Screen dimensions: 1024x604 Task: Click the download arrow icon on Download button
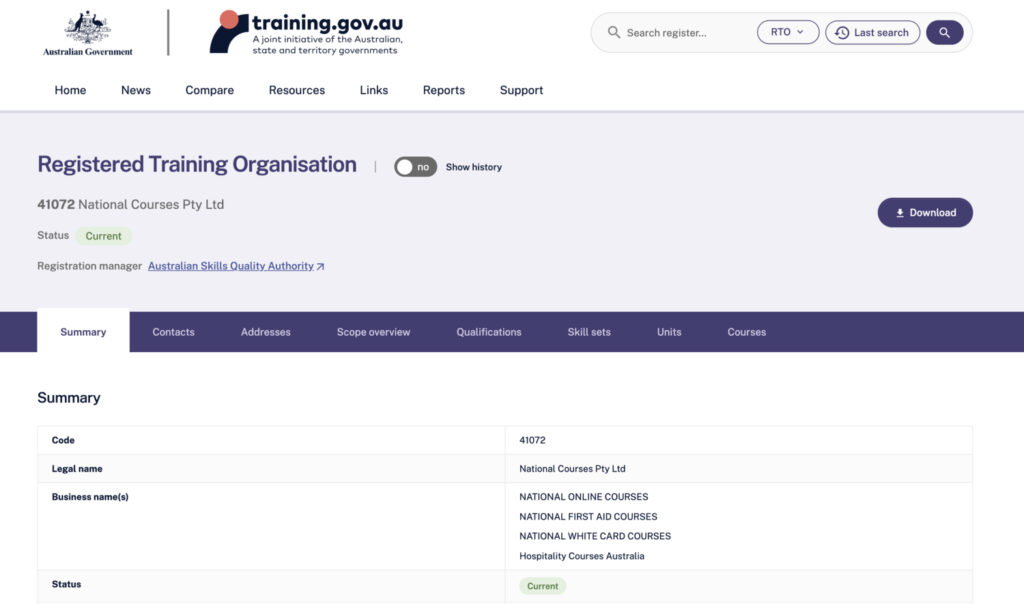tap(899, 213)
